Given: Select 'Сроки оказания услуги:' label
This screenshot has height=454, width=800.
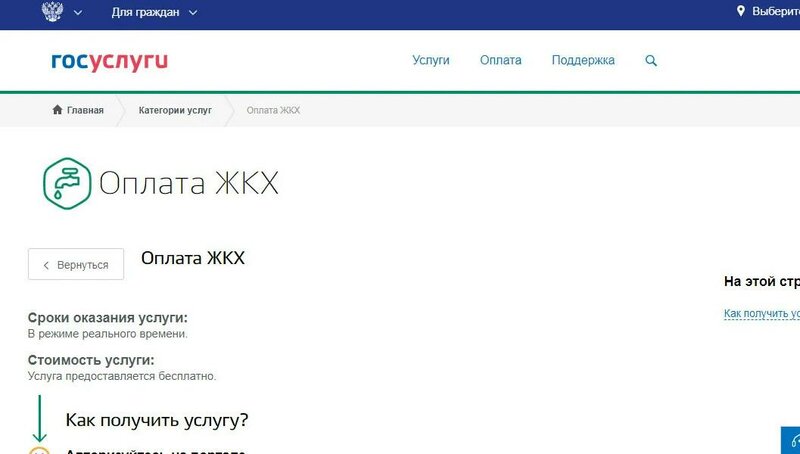Looking at the screenshot, I should (x=108, y=318).
